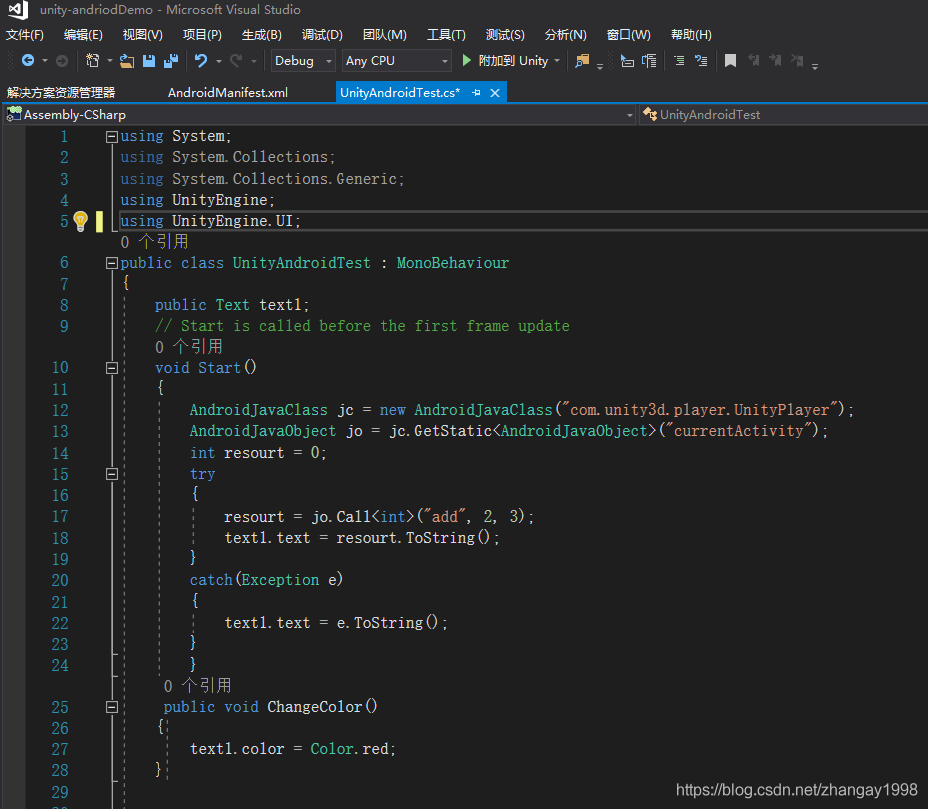
Task: Open the 窗口(W) menu
Action: click(629, 35)
